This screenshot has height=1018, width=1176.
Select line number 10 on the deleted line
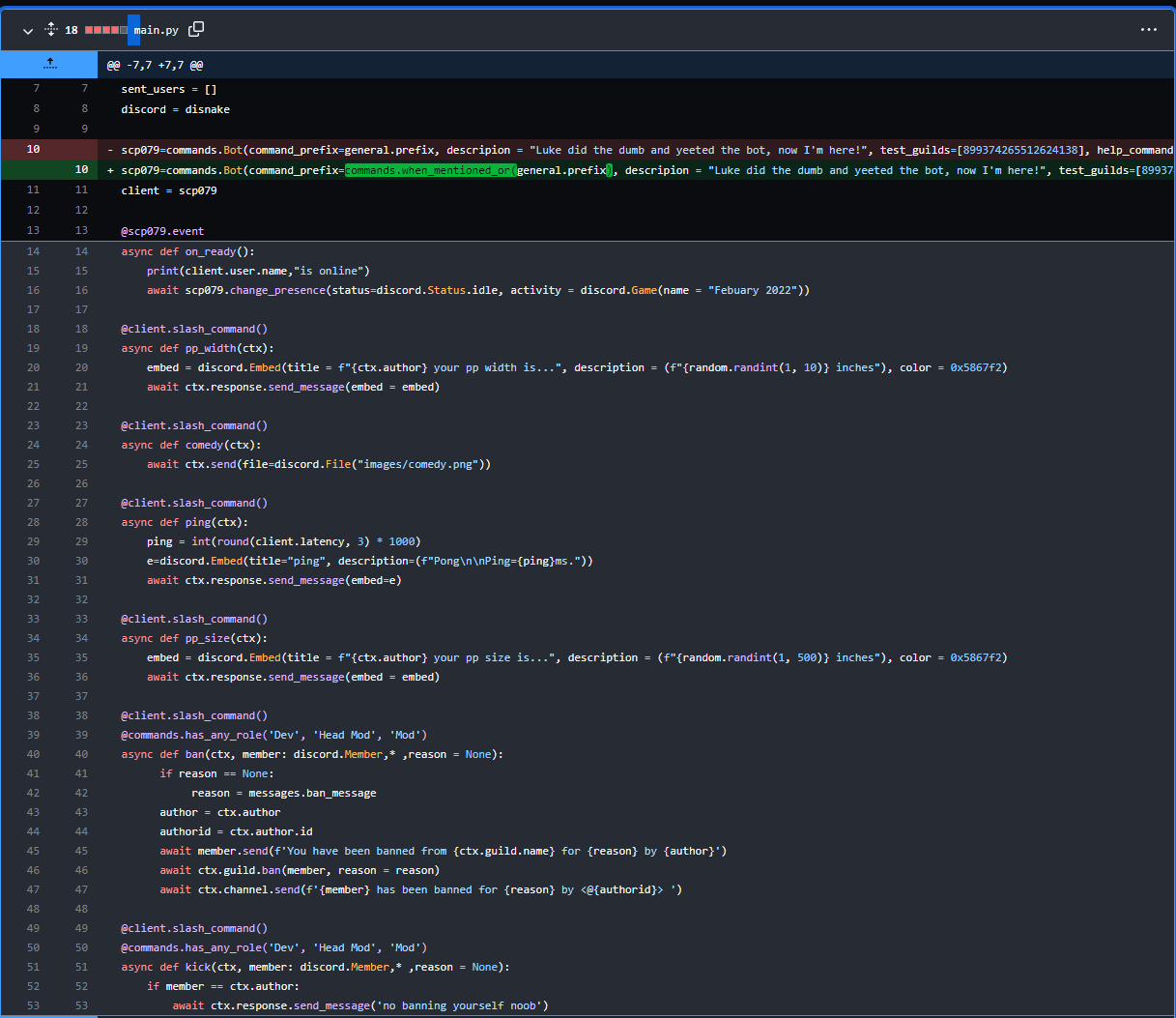pyautogui.click(x=33, y=149)
